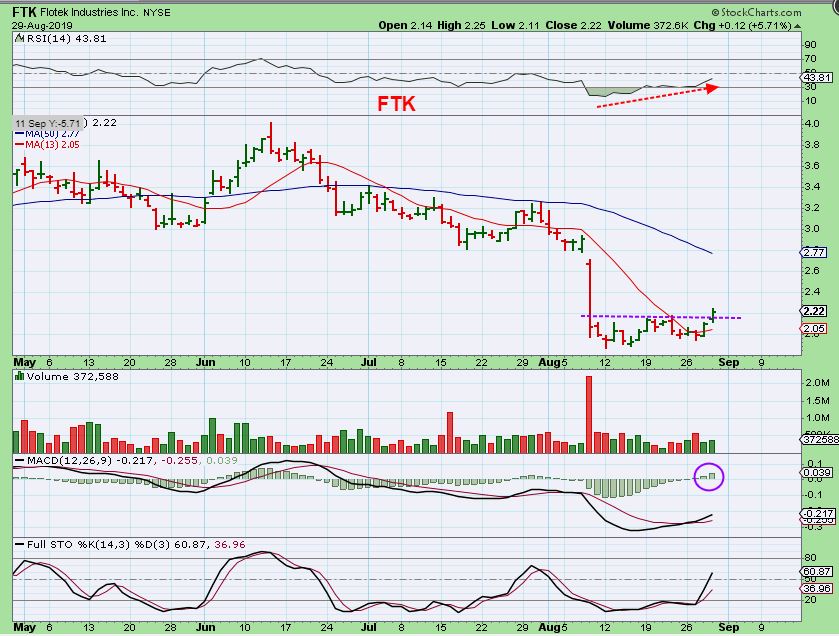The width and height of the screenshot is (839, 636).
Task: Click the up triangle after the Chg percentage
Action: click(x=798, y=26)
